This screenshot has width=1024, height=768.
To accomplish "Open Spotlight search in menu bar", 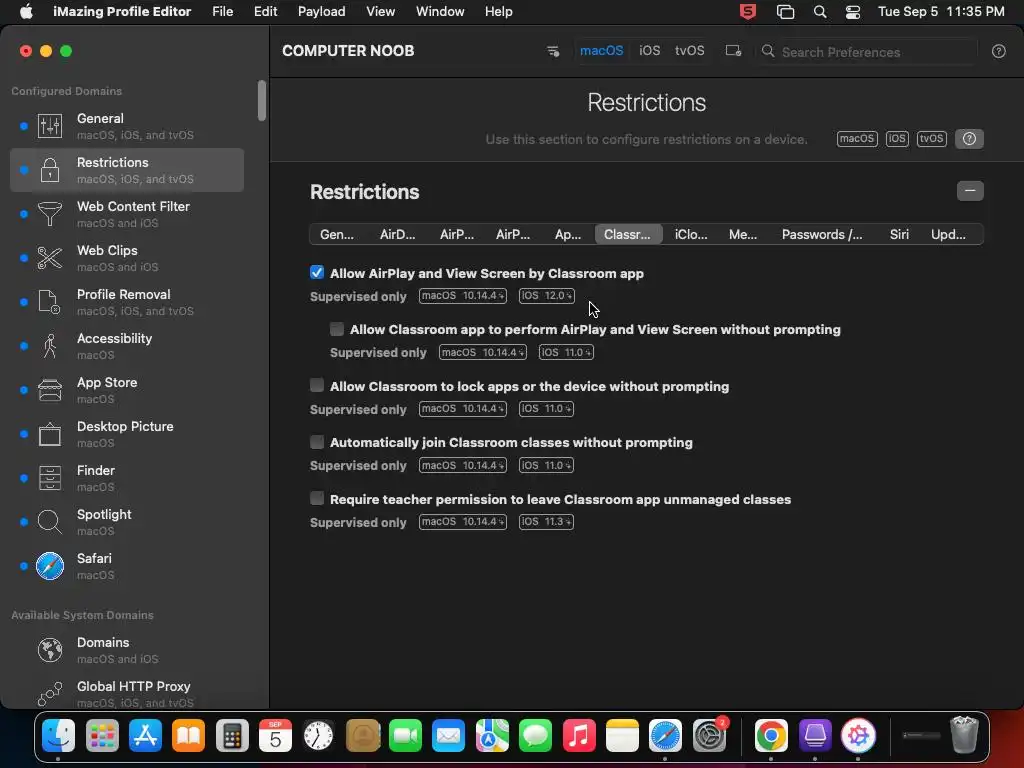I will [820, 12].
